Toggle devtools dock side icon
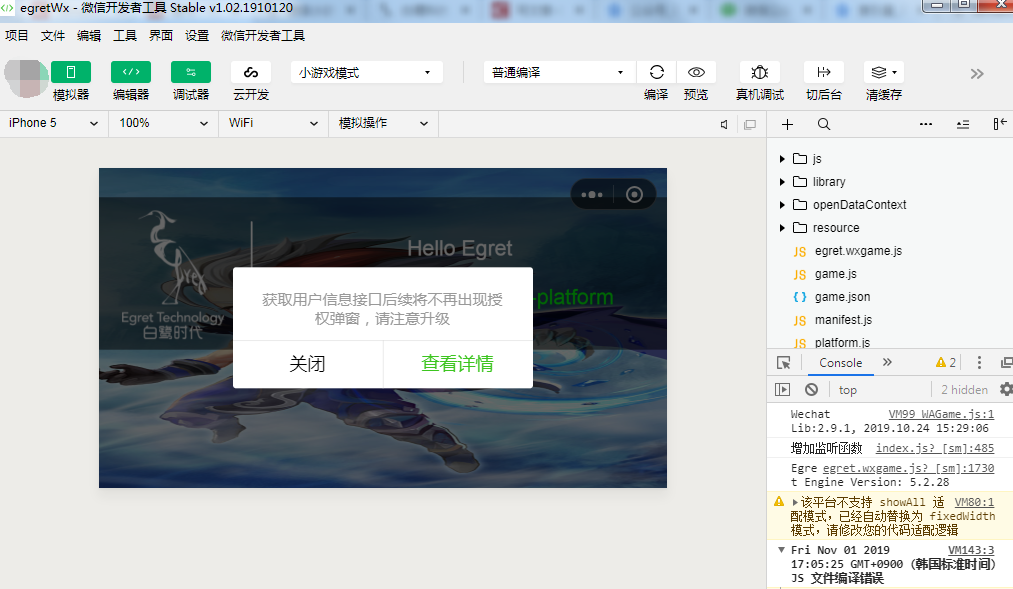Image resolution: width=1013 pixels, height=589 pixels. click(1006, 363)
